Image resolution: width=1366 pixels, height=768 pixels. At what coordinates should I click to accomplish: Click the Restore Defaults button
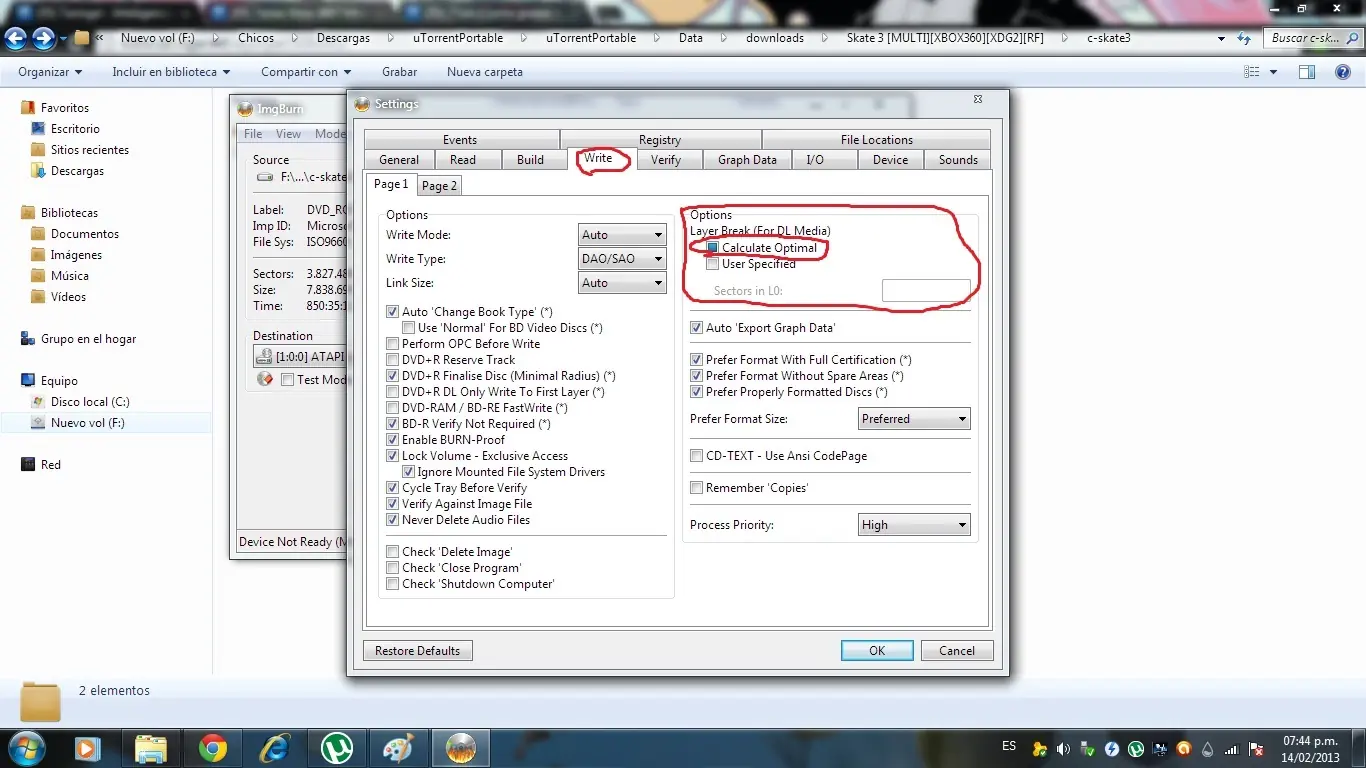click(418, 651)
